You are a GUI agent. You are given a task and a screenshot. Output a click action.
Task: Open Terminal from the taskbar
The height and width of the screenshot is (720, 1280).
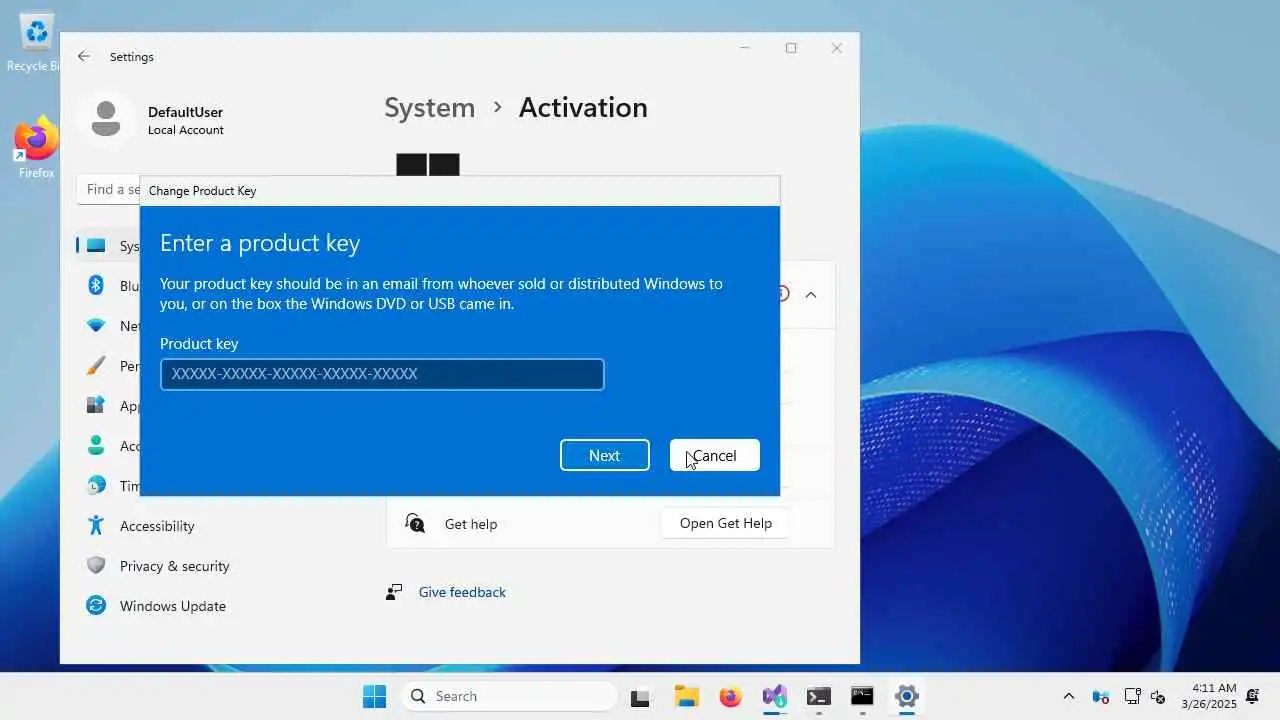pyautogui.click(x=819, y=696)
